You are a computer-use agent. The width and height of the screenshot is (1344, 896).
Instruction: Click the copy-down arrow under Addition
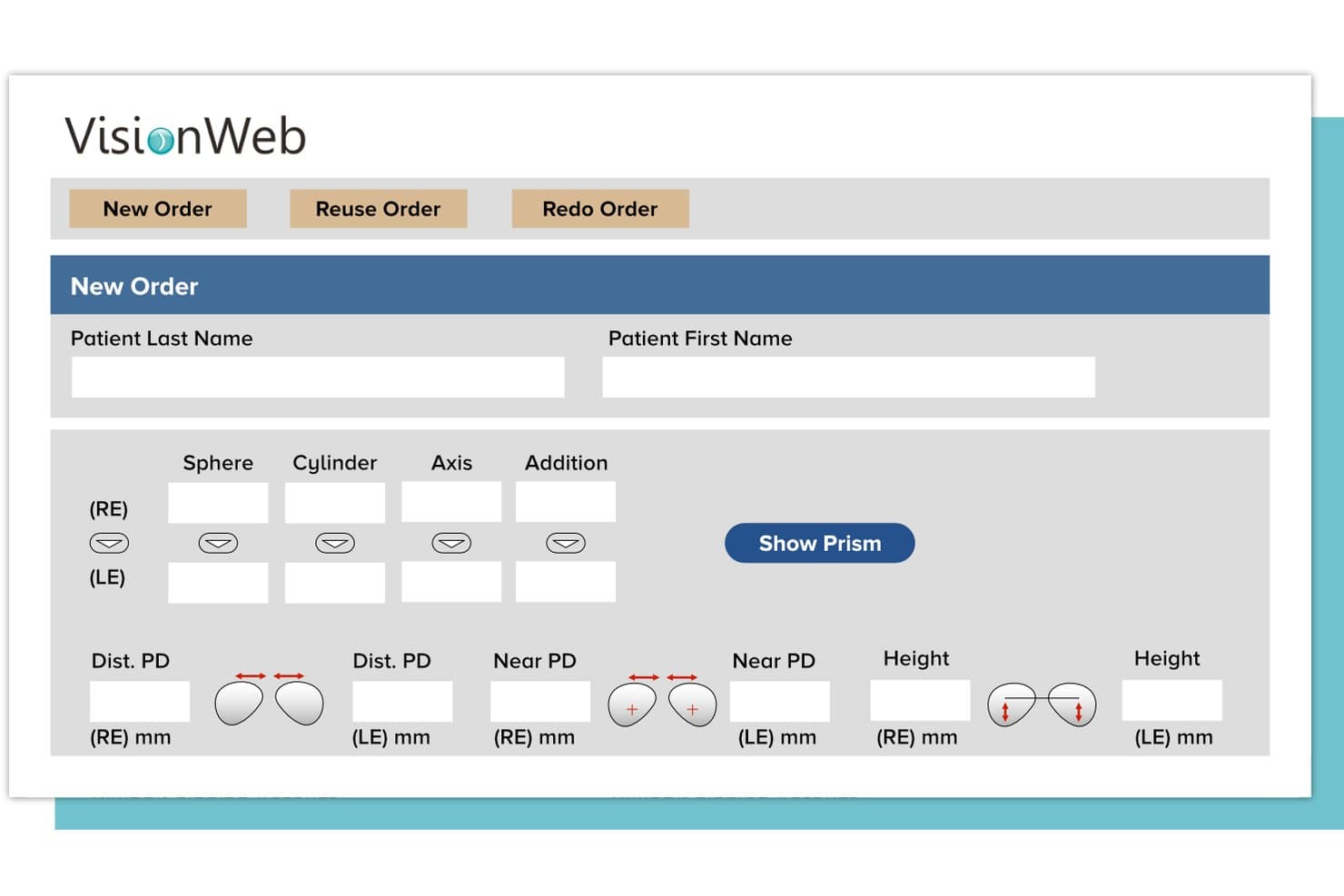tap(566, 543)
